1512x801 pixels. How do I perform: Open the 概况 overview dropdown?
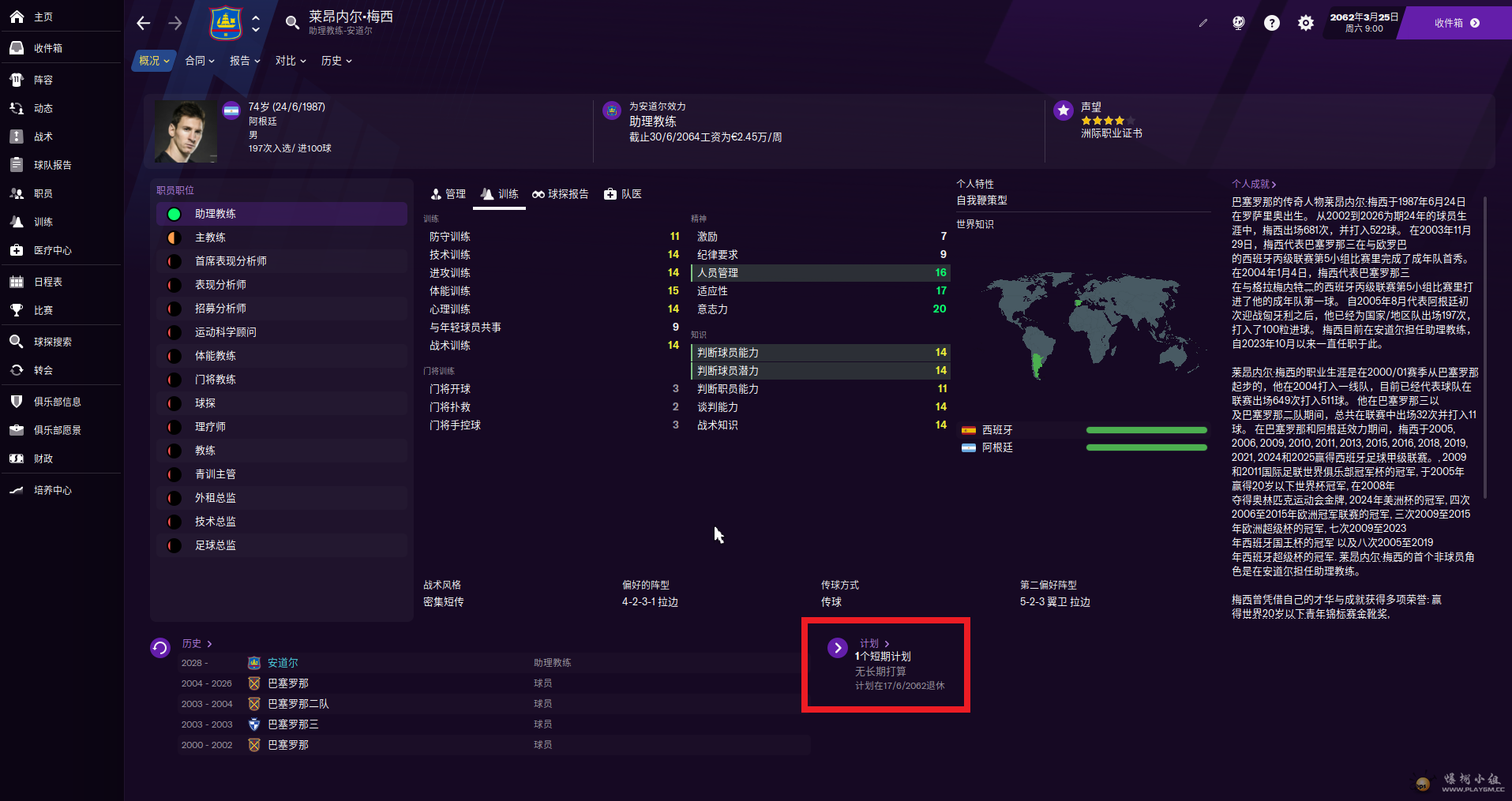coord(154,61)
